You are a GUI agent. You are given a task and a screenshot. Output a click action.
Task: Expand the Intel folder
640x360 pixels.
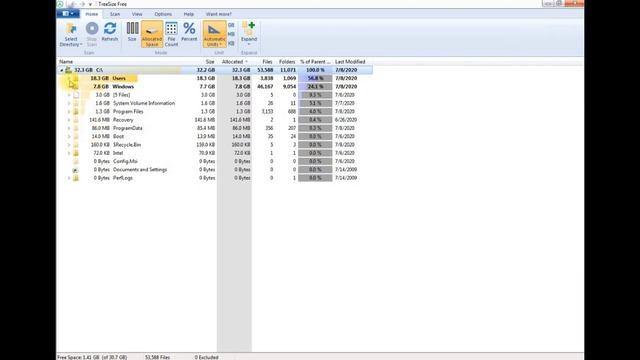point(69,153)
